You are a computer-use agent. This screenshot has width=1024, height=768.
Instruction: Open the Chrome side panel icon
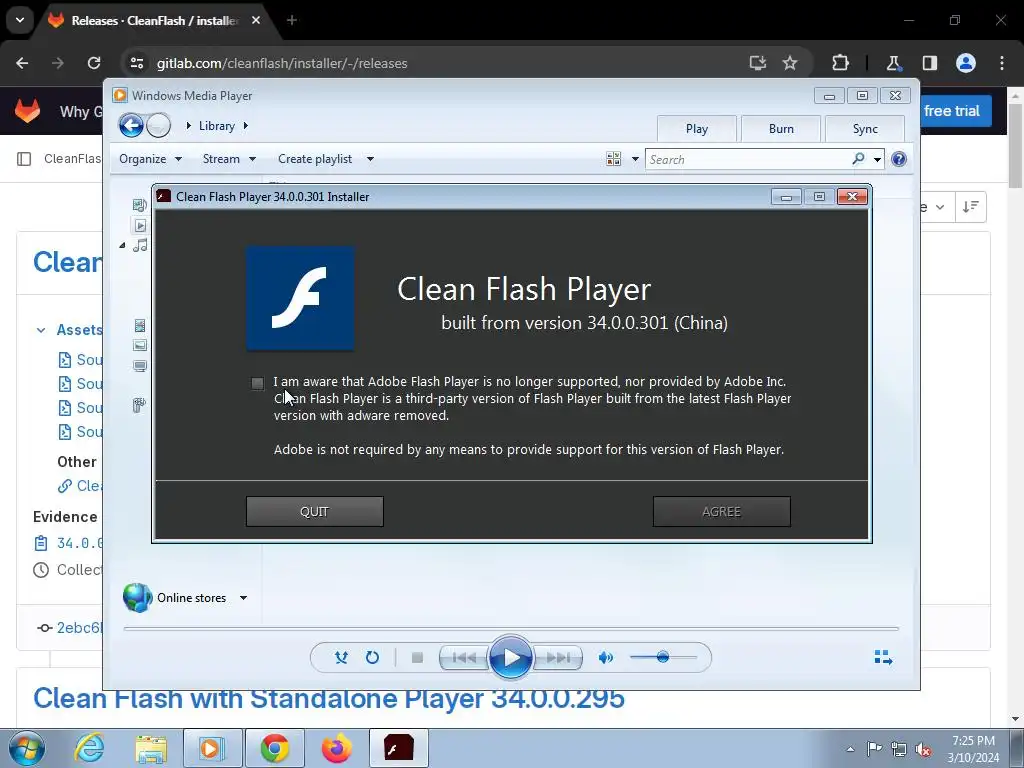tap(929, 63)
